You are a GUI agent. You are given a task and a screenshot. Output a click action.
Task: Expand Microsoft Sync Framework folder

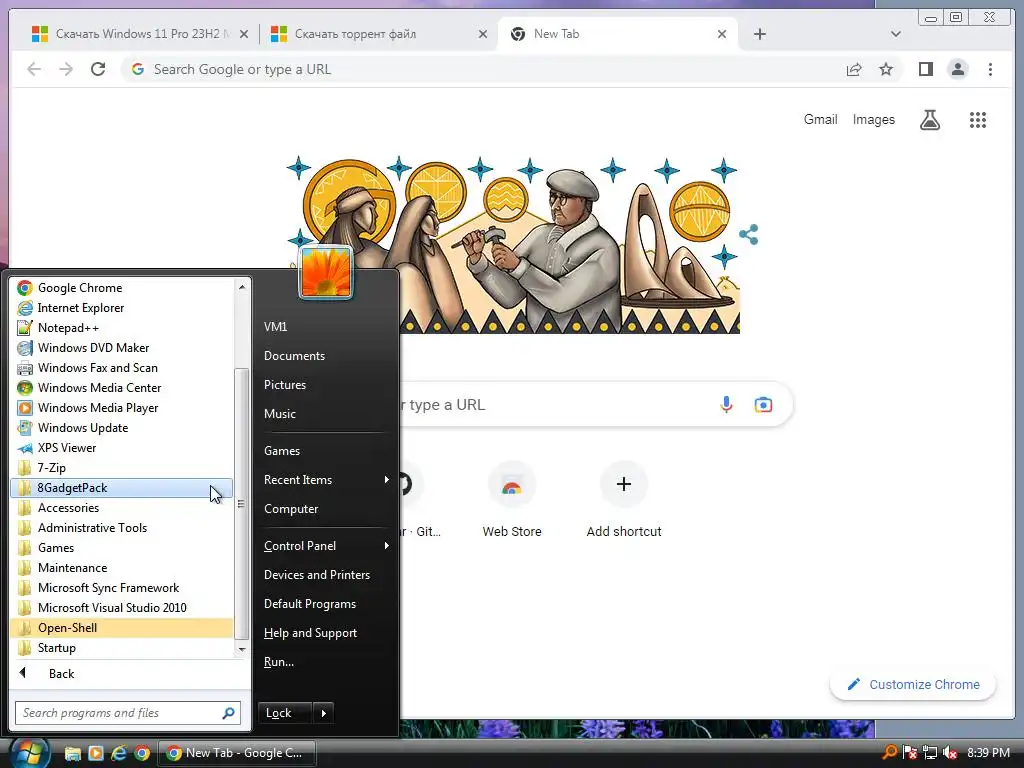121,588
